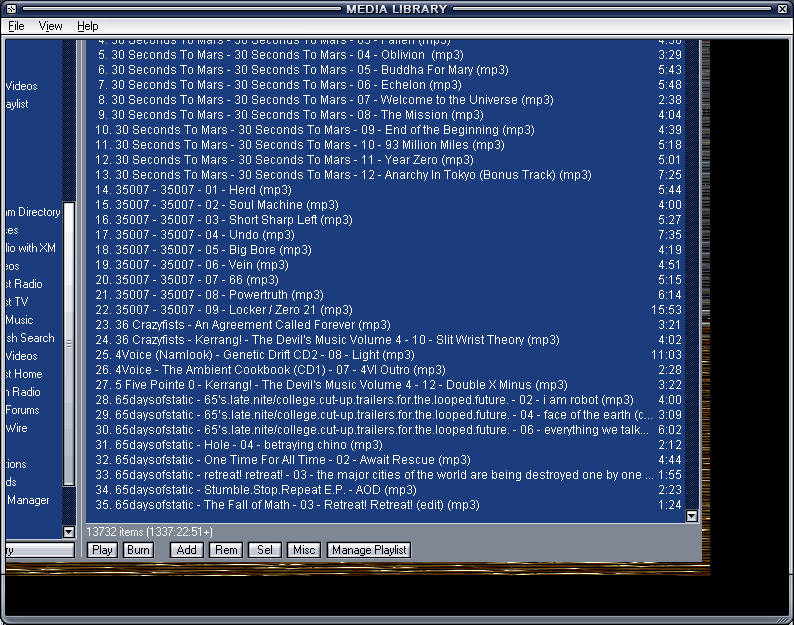Select track 20 titled 66
The image size is (794, 625).
pos(386,280)
